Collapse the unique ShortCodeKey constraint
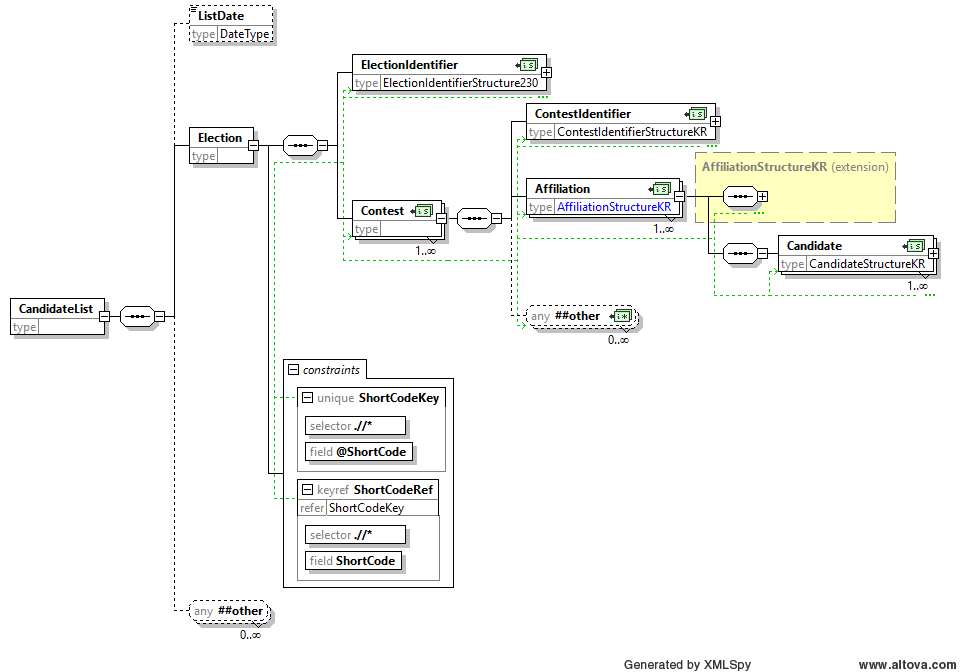Viewport: 965px width, 672px height. point(308,398)
